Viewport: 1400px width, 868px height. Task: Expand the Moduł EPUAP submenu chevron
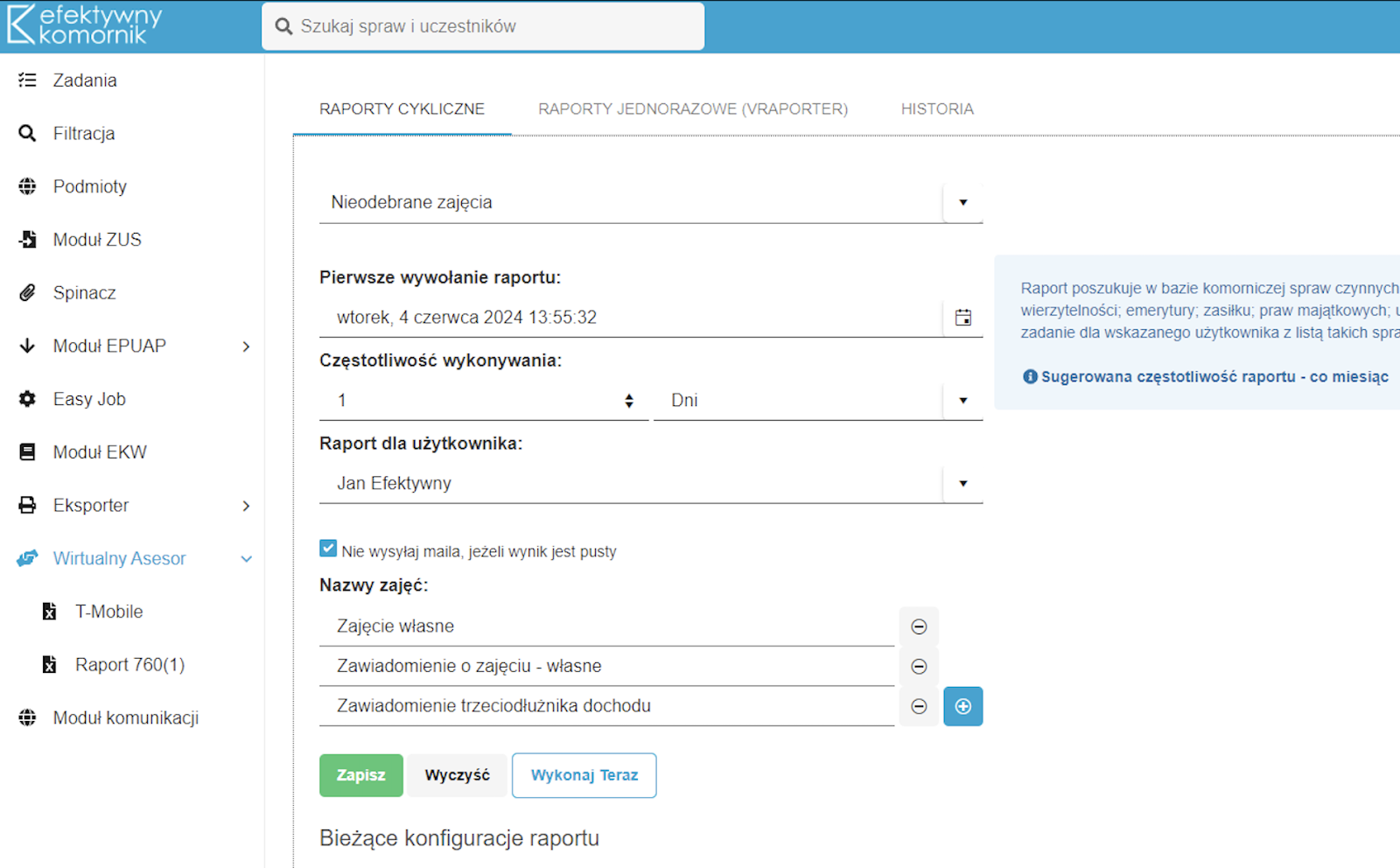coord(246,346)
